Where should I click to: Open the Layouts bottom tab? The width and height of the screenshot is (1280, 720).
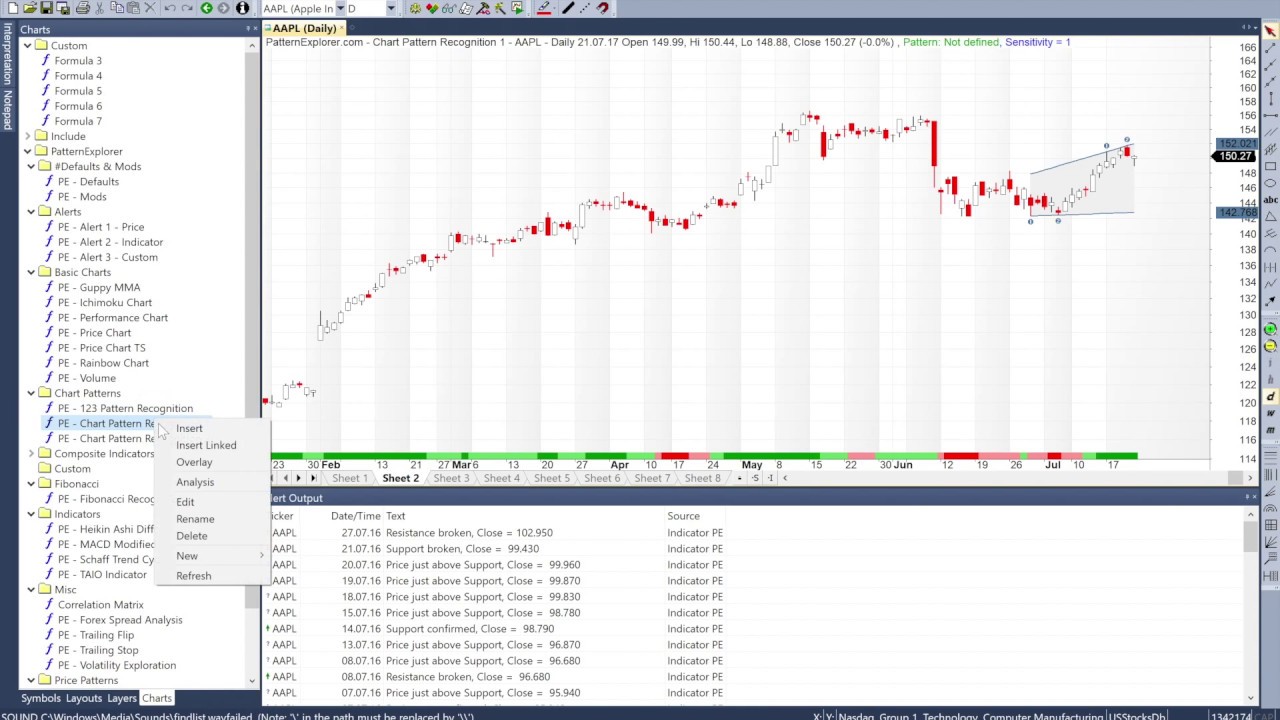(84, 698)
